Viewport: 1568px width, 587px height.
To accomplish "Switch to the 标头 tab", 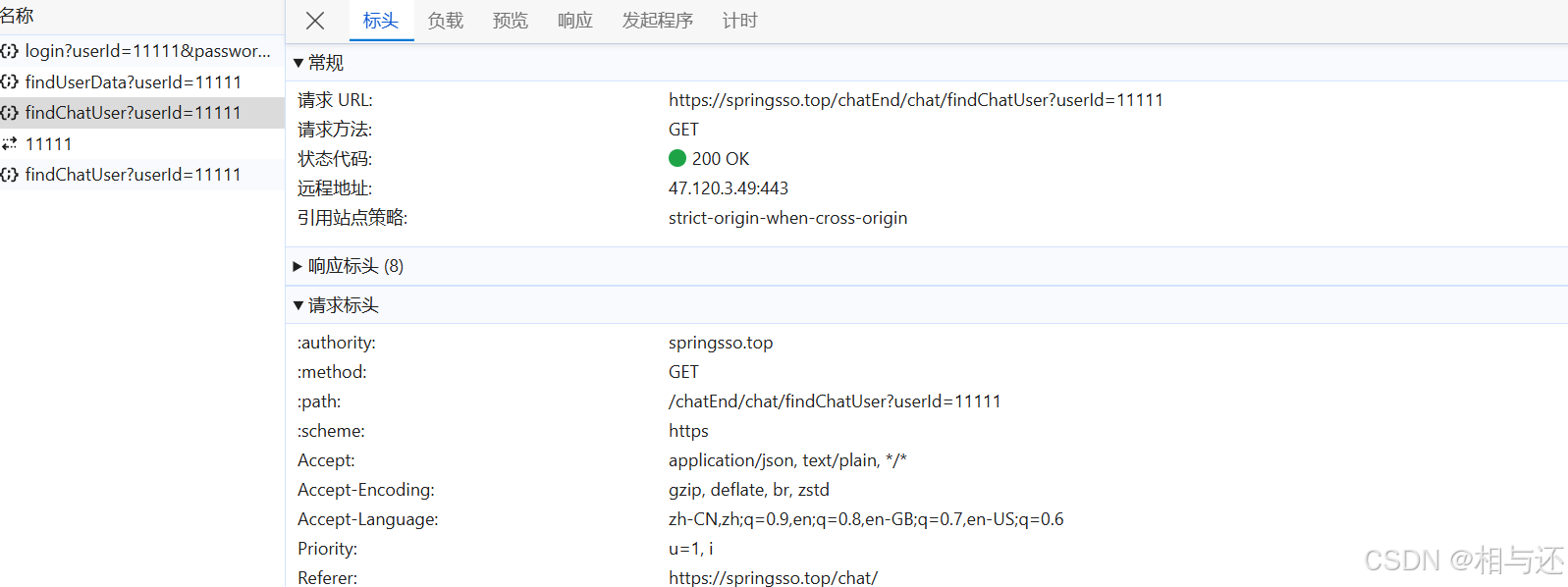I will pyautogui.click(x=381, y=21).
